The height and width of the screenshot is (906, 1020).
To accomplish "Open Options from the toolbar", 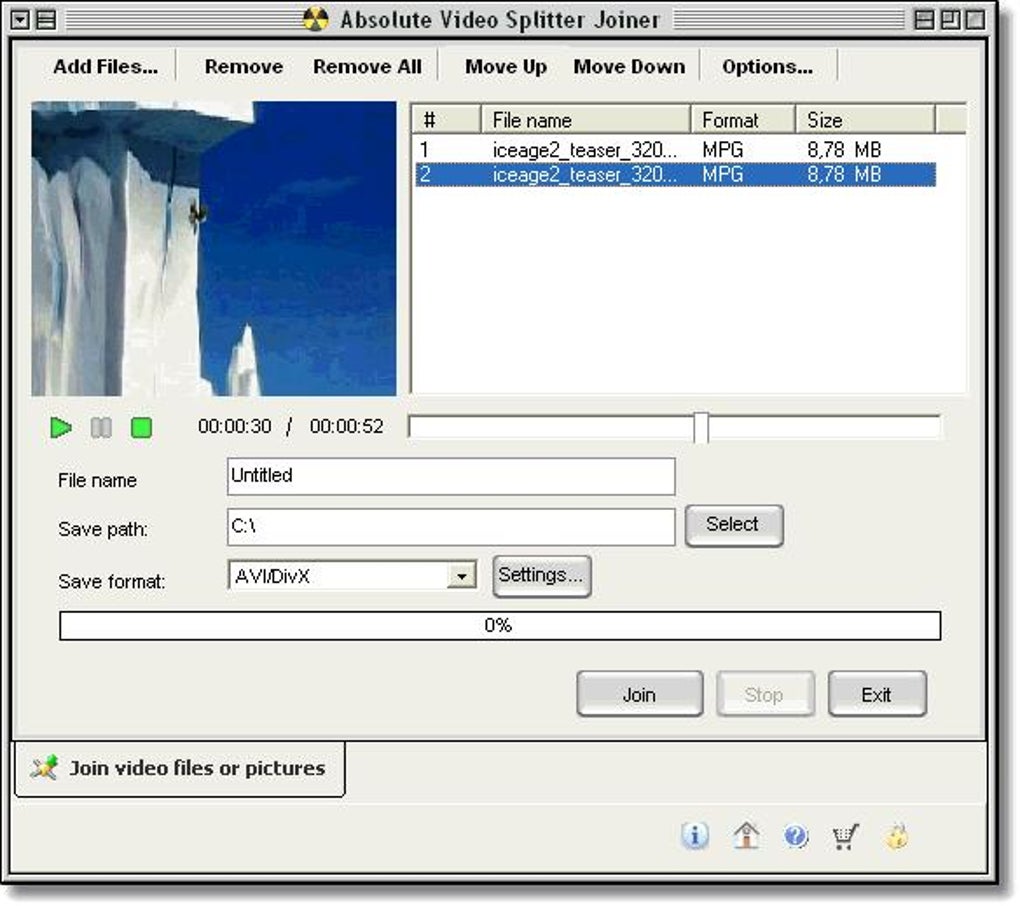I will (x=767, y=66).
